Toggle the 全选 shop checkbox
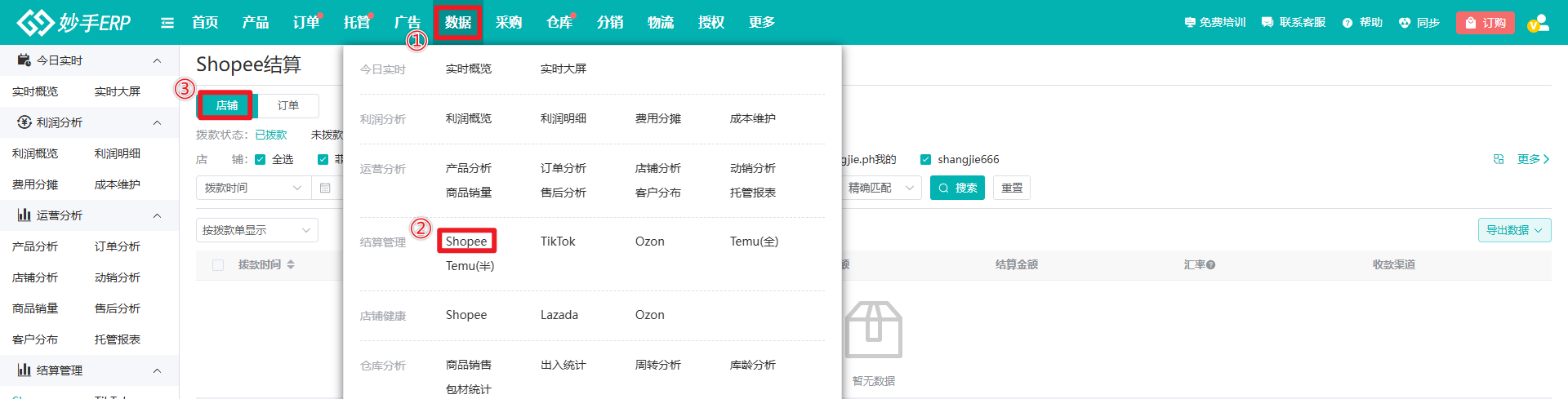Screen dimensions: 1568x399 pos(261,160)
